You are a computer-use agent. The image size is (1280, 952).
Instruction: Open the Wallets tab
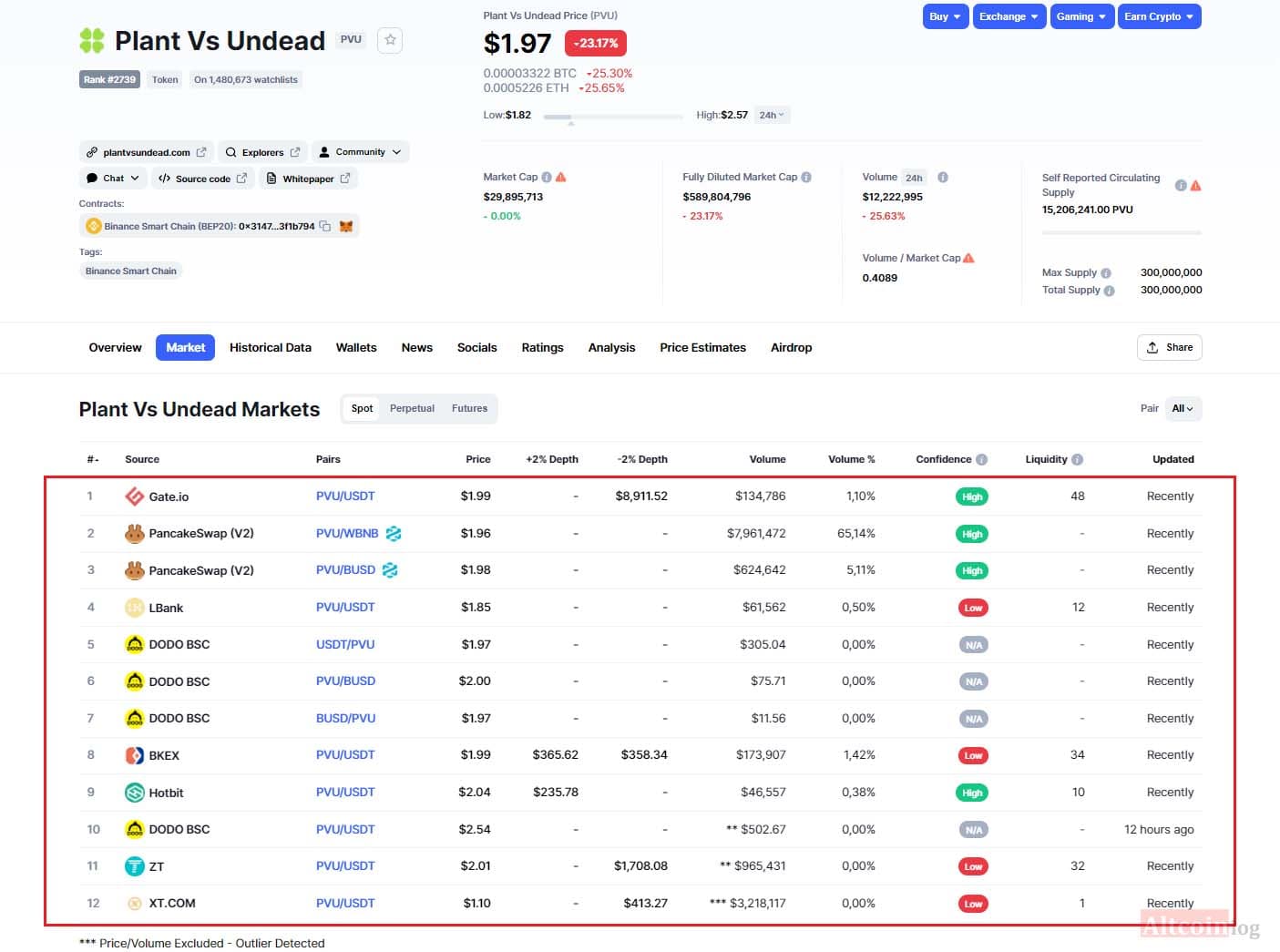[356, 347]
